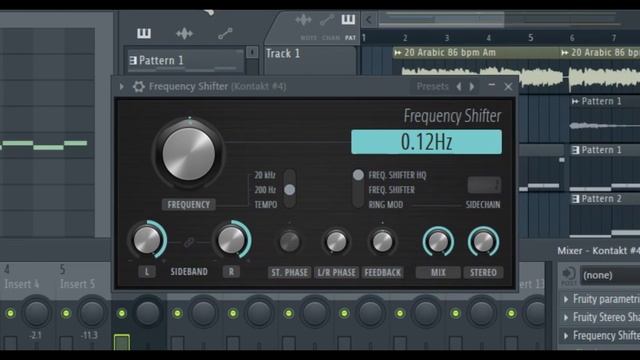Toggle the FREQ. SHIFTER HQ mode switch
Screen dimensions: 640x360
tap(358, 175)
